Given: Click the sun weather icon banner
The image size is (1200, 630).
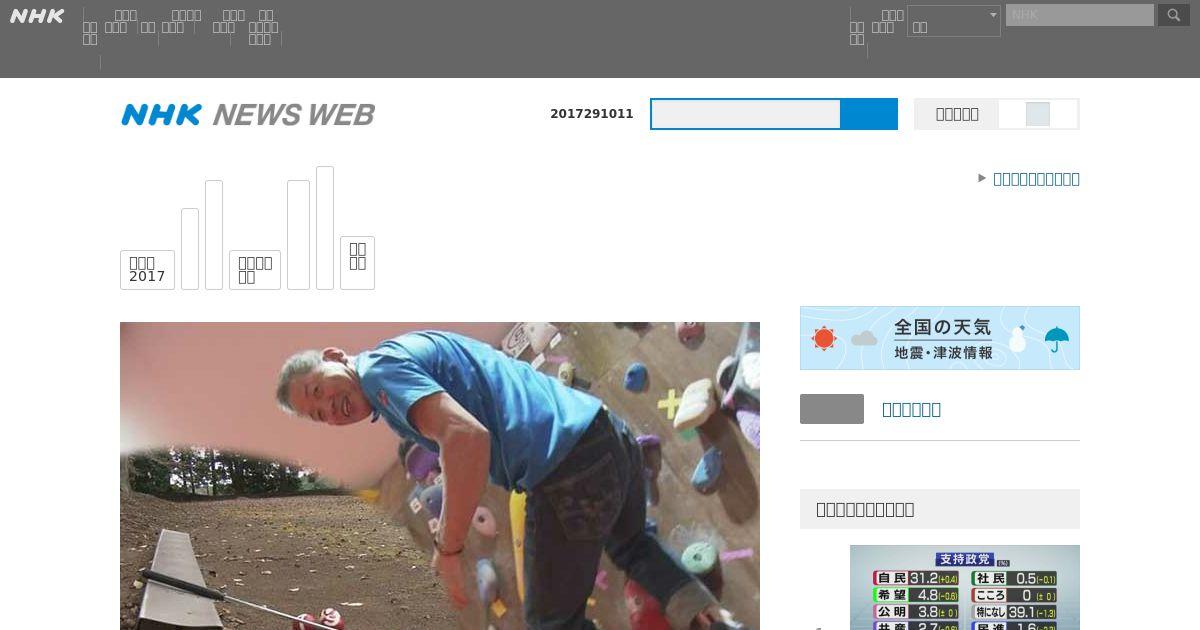Looking at the screenshot, I should (x=824, y=338).
